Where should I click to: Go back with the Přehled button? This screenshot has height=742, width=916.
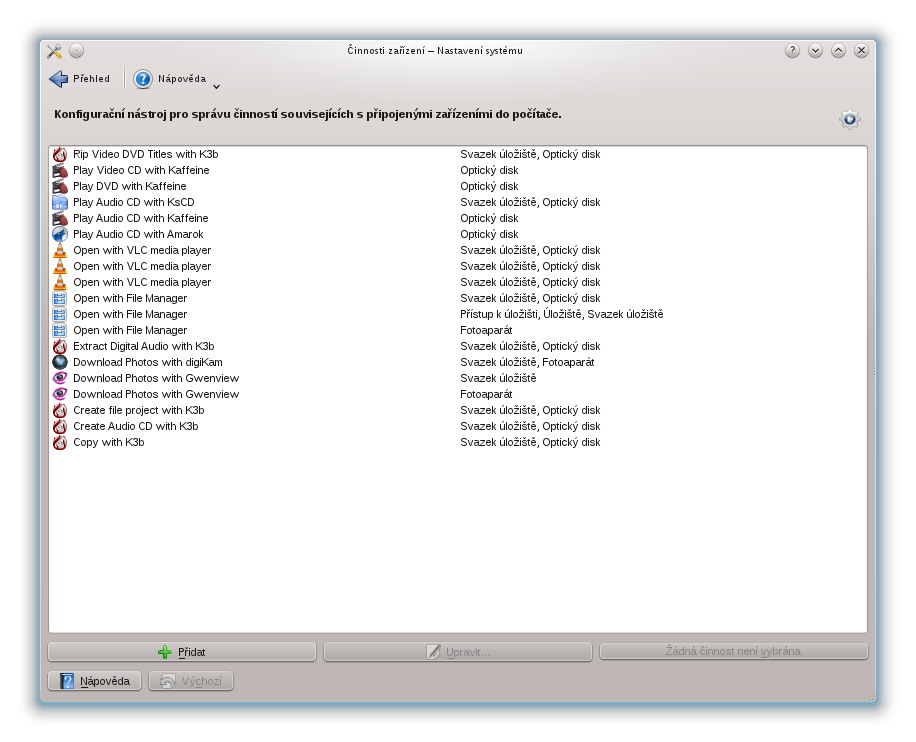pyautogui.click(x=79, y=79)
